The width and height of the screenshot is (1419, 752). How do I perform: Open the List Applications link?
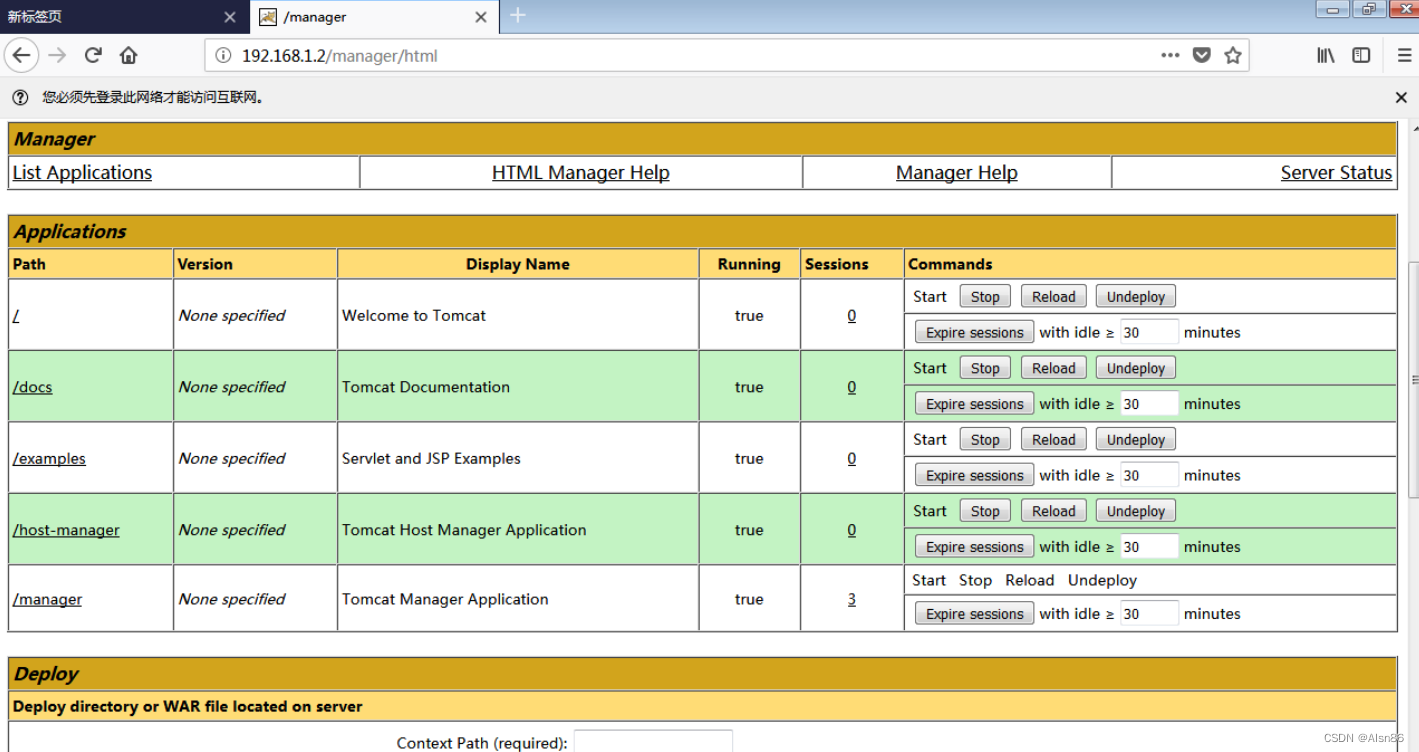click(82, 173)
